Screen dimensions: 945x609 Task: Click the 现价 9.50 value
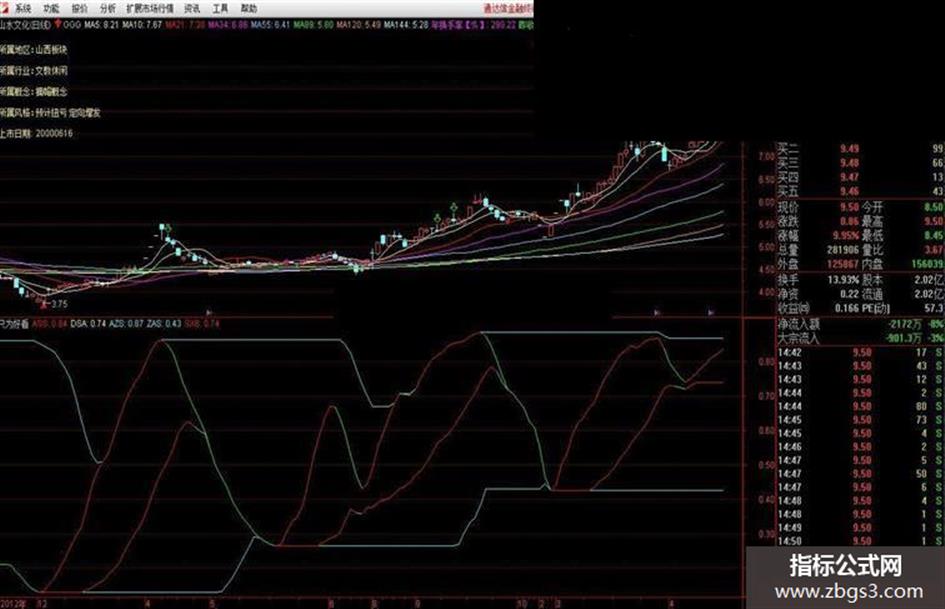click(x=849, y=207)
